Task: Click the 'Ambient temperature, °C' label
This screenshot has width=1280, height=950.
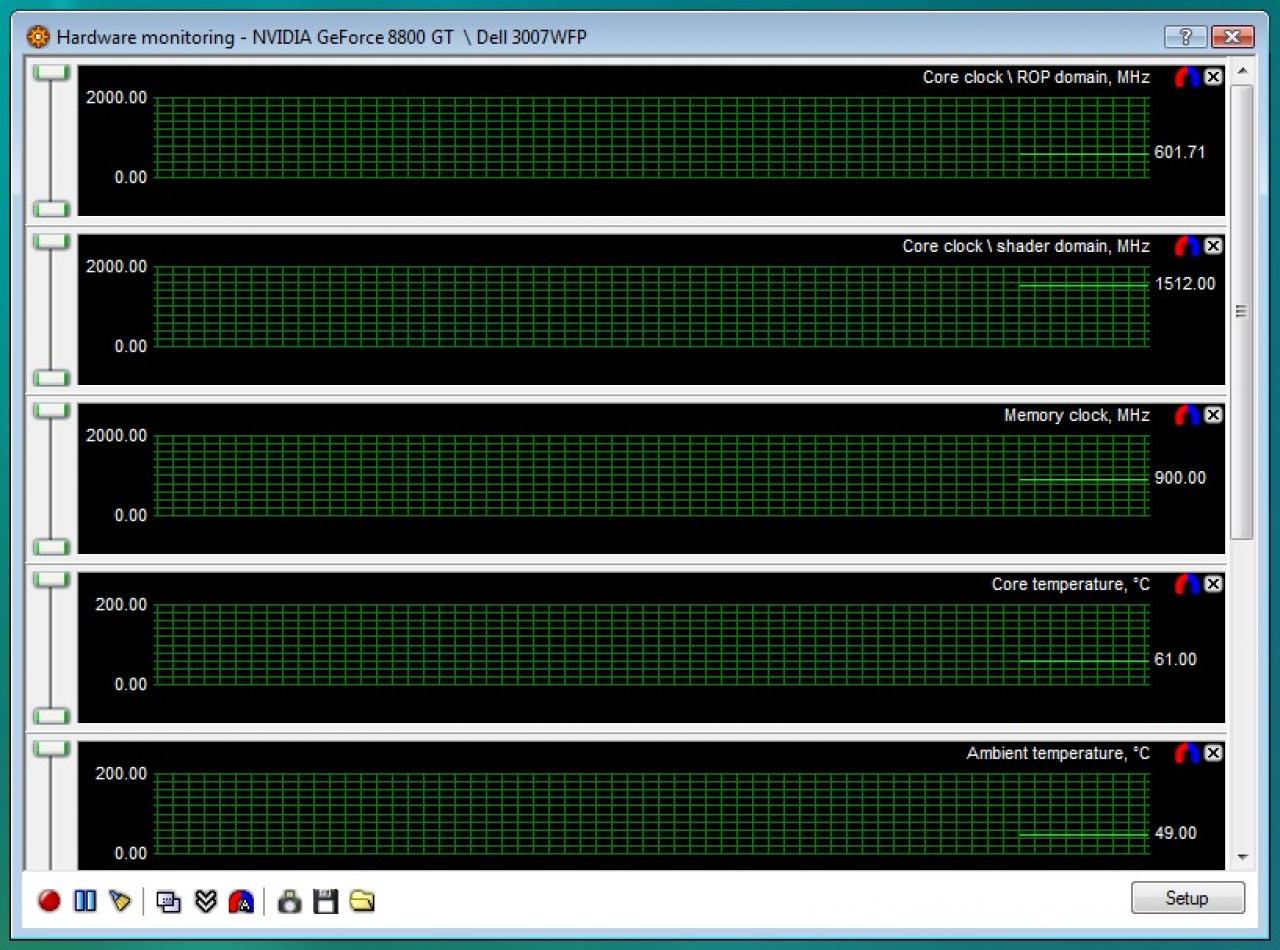Action: coord(1058,753)
